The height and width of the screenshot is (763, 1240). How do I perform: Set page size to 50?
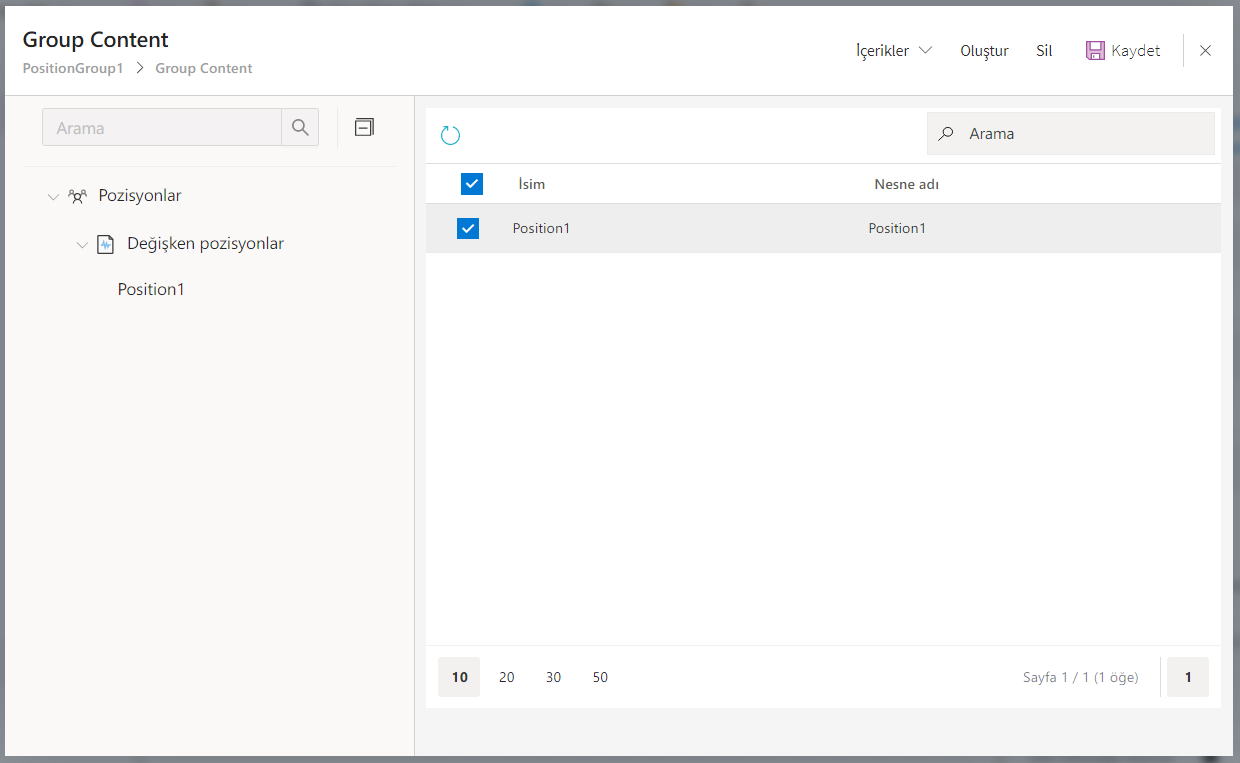(x=600, y=677)
